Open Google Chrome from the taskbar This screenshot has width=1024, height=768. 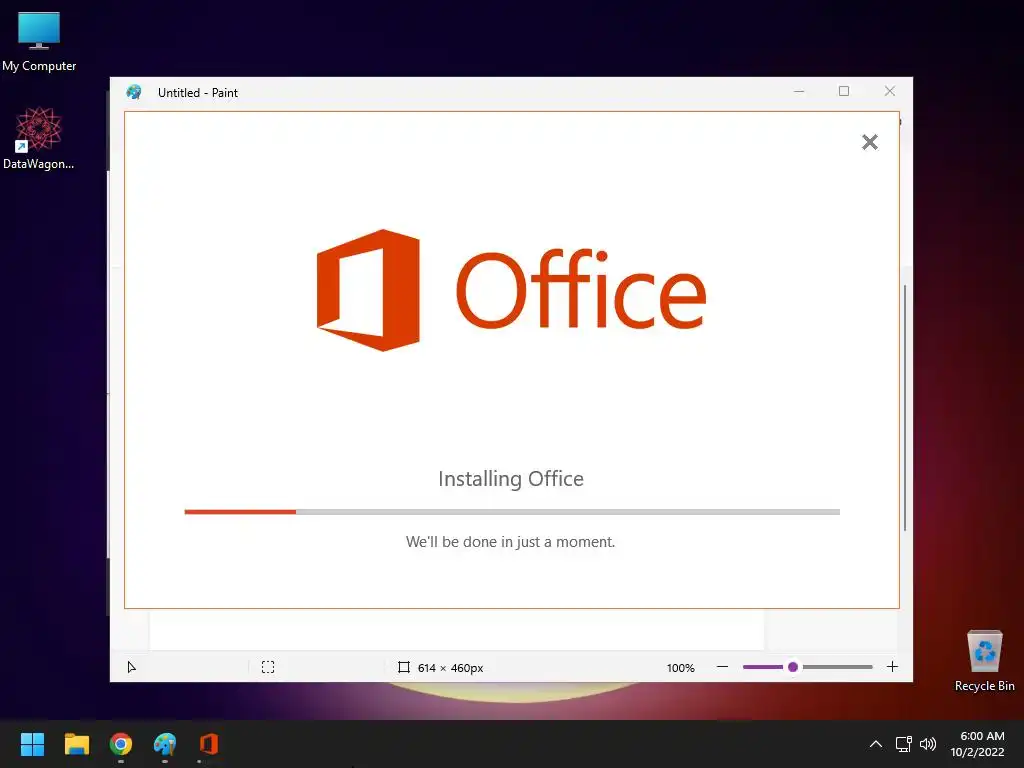(x=121, y=744)
